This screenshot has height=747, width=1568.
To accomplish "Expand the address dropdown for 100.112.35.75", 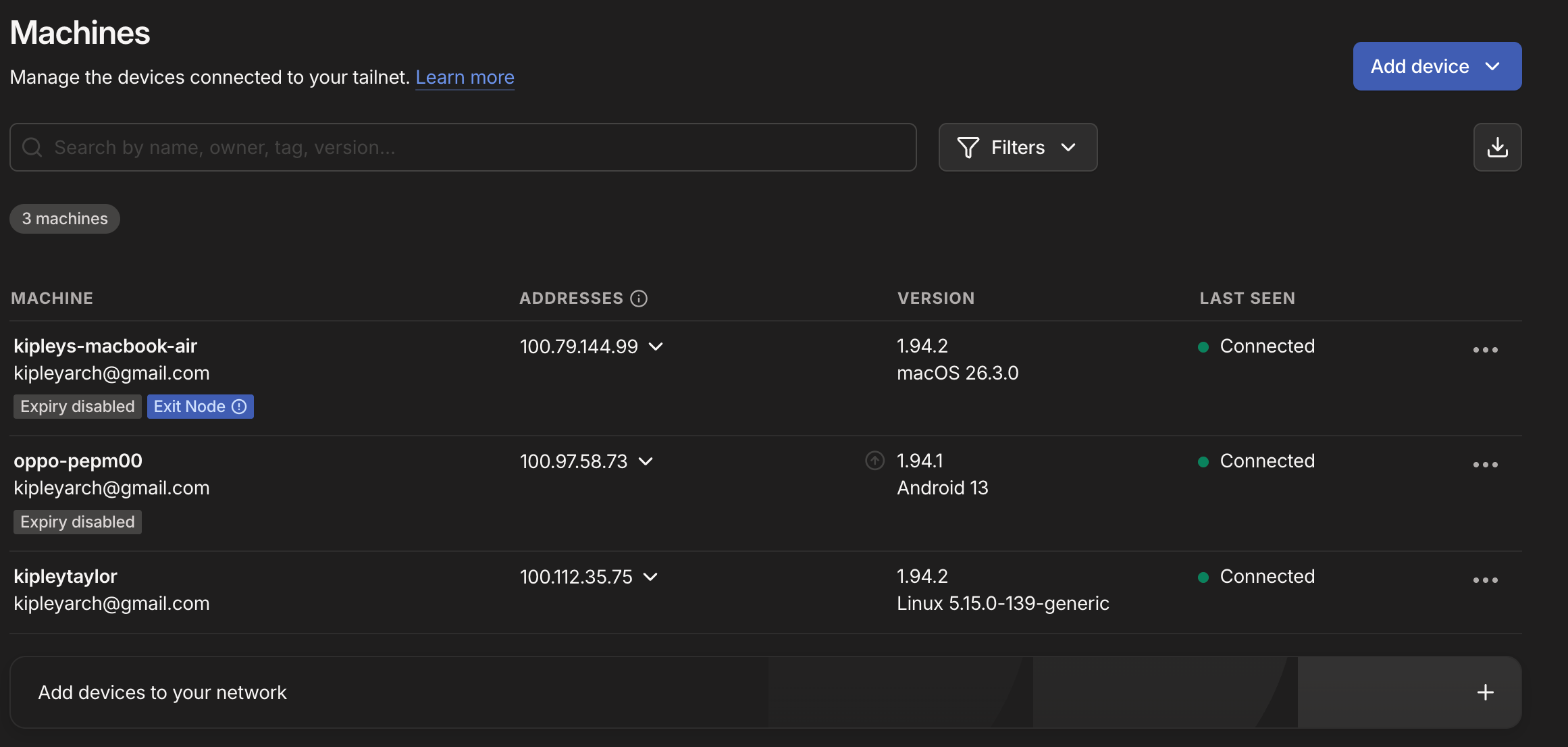I will (x=650, y=577).
